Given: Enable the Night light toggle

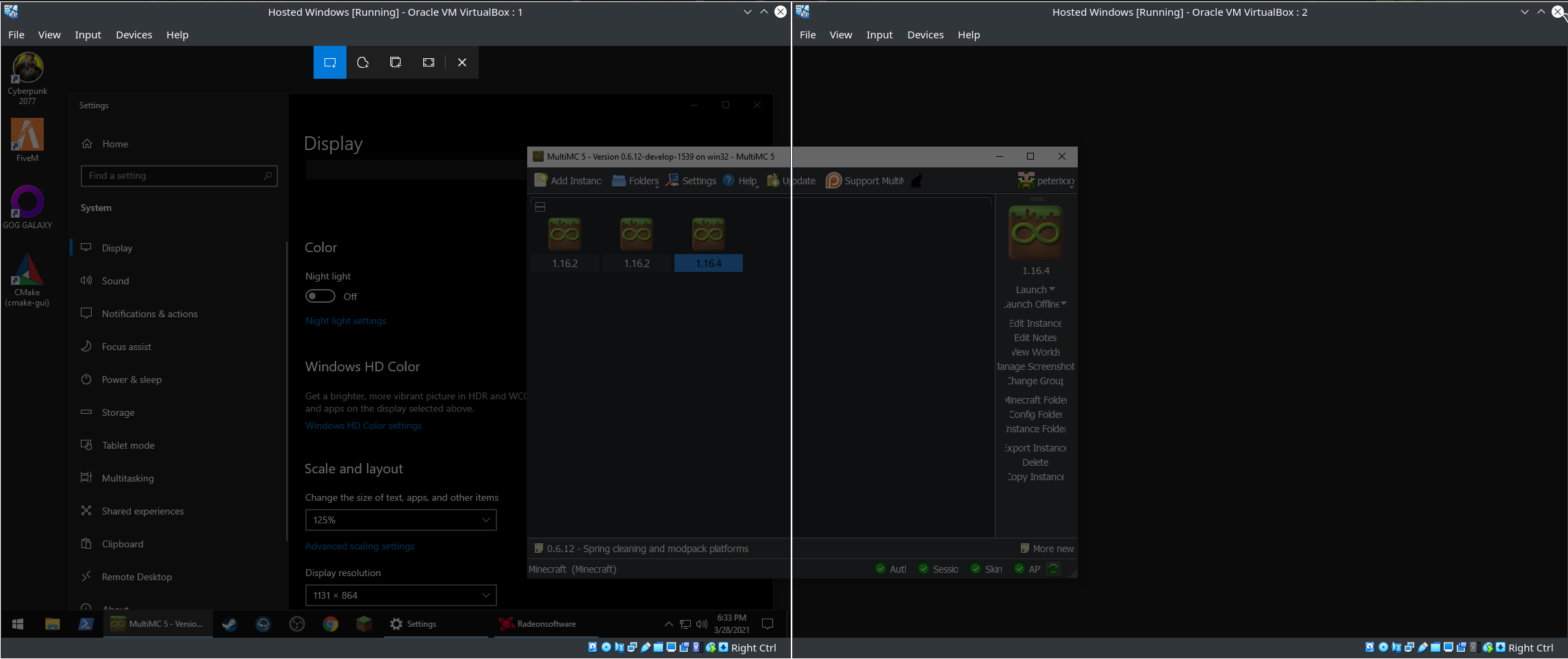Looking at the screenshot, I should point(320,295).
